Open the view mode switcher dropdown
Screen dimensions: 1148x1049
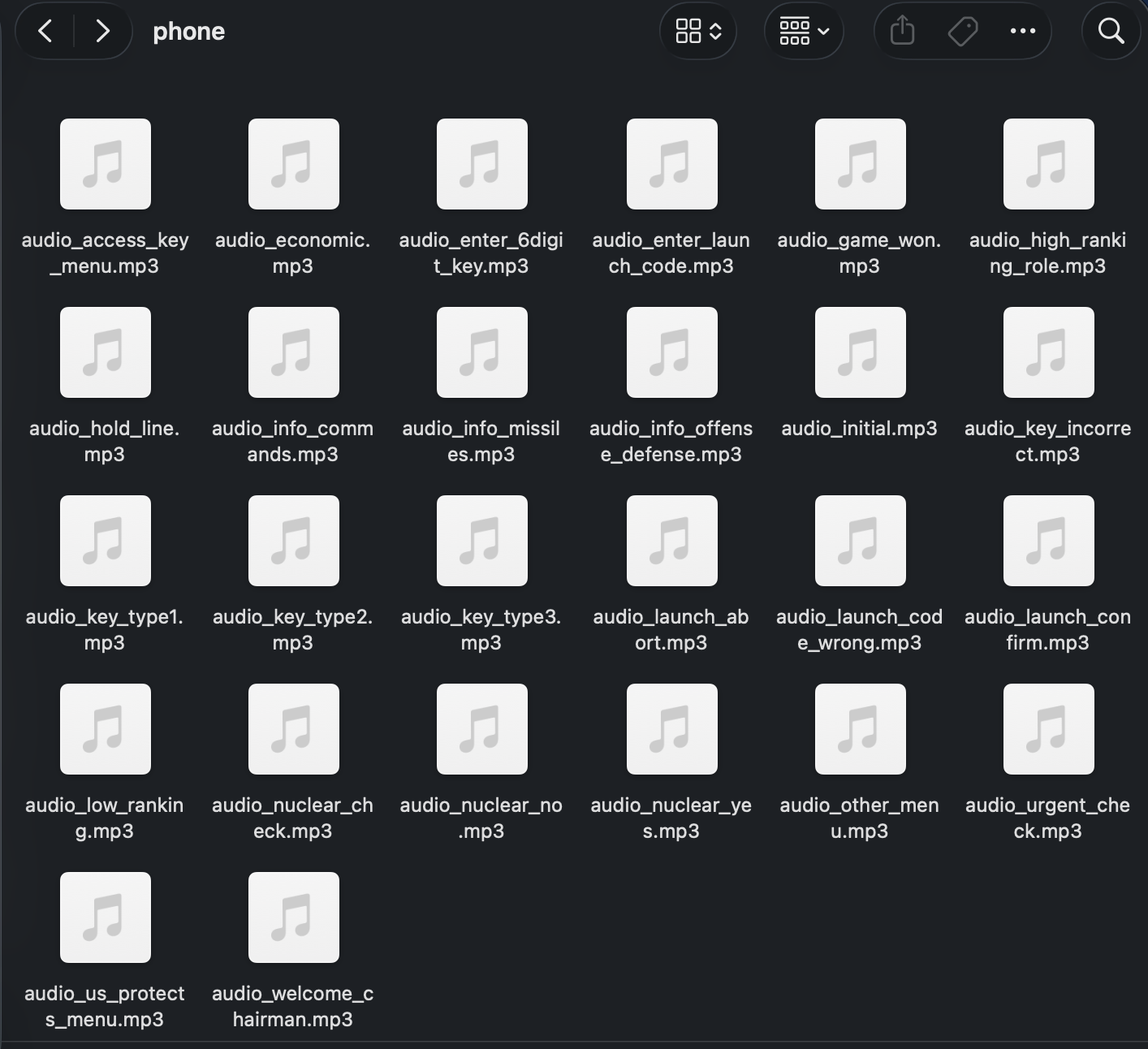point(698,32)
